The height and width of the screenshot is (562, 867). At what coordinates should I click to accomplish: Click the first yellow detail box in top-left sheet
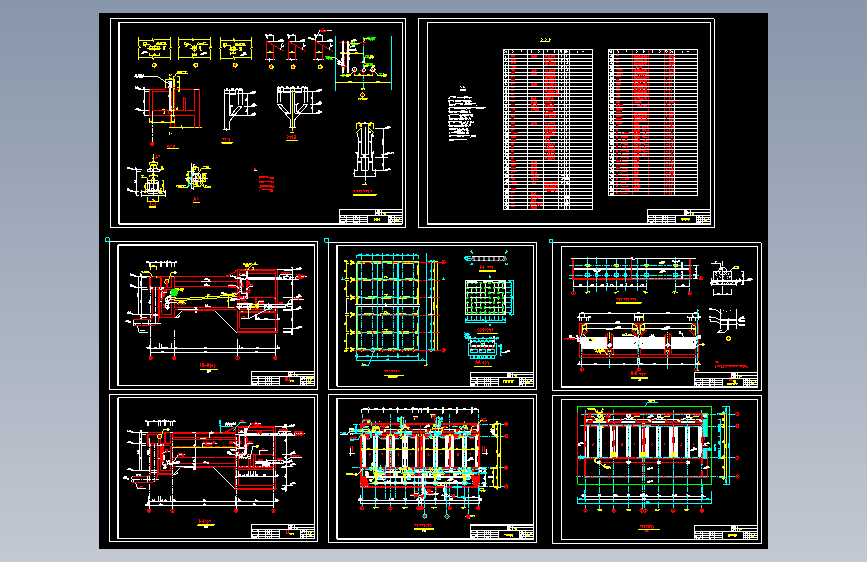coord(154,49)
